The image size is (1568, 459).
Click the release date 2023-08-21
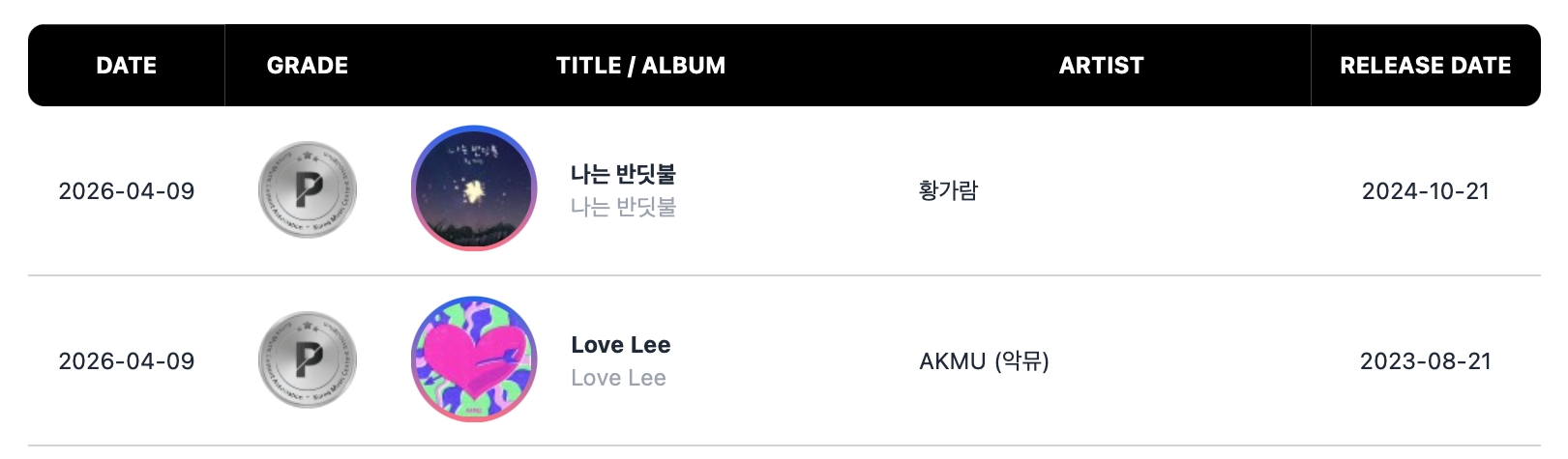(x=1425, y=361)
